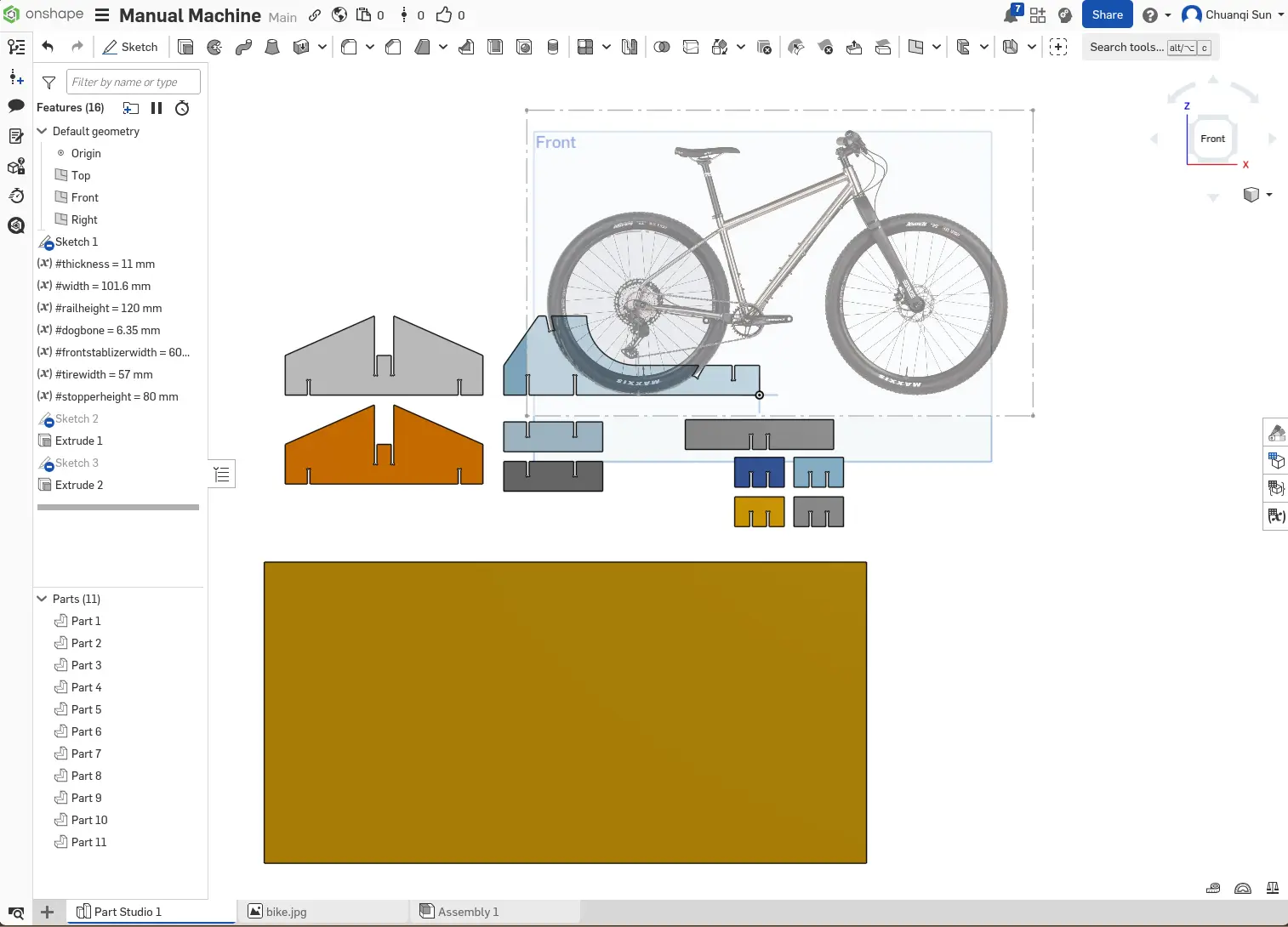Click the Share button
This screenshot has height=927, width=1288.
pyautogui.click(x=1107, y=15)
